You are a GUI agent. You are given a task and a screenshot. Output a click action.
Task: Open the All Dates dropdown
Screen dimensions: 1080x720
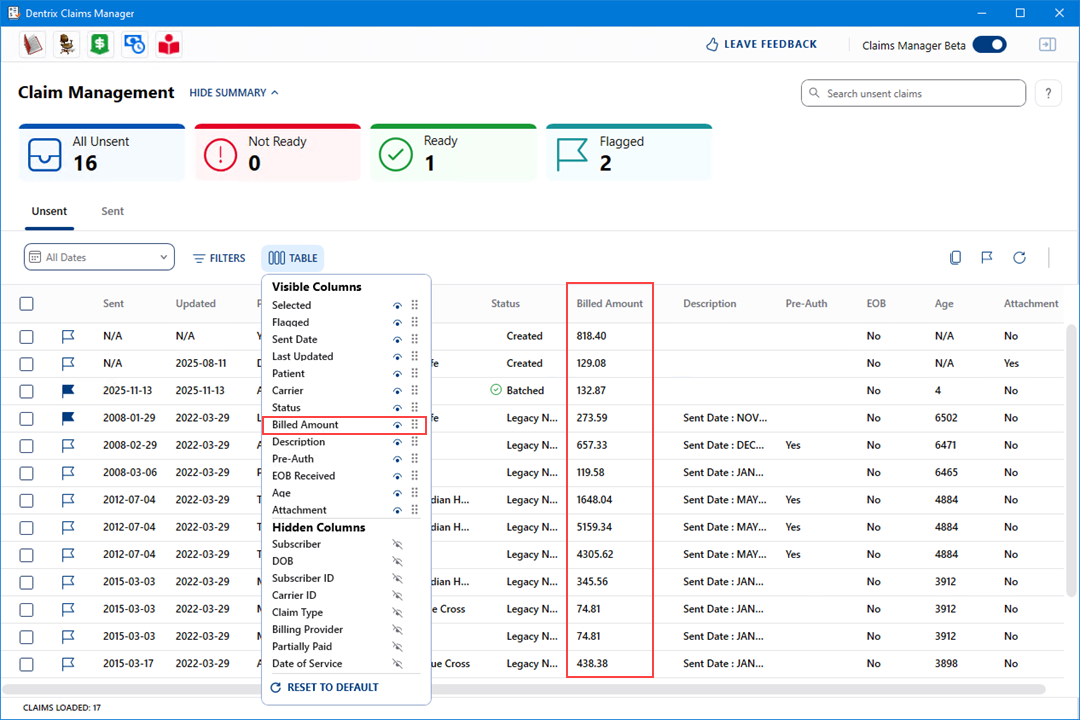(99, 258)
